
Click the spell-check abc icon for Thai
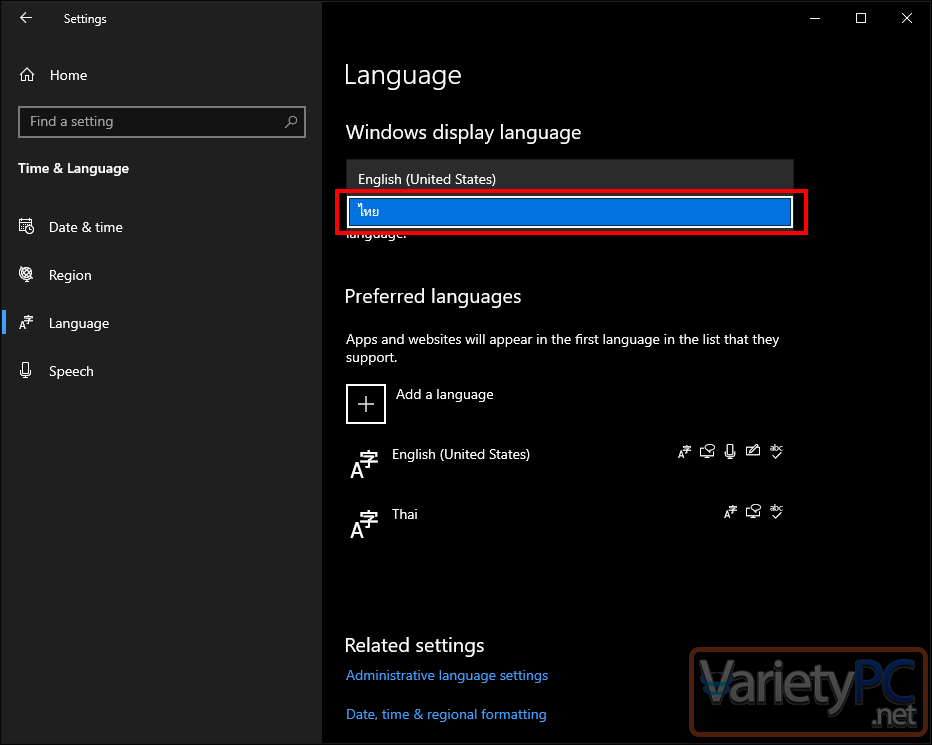(x=776, y=511)
